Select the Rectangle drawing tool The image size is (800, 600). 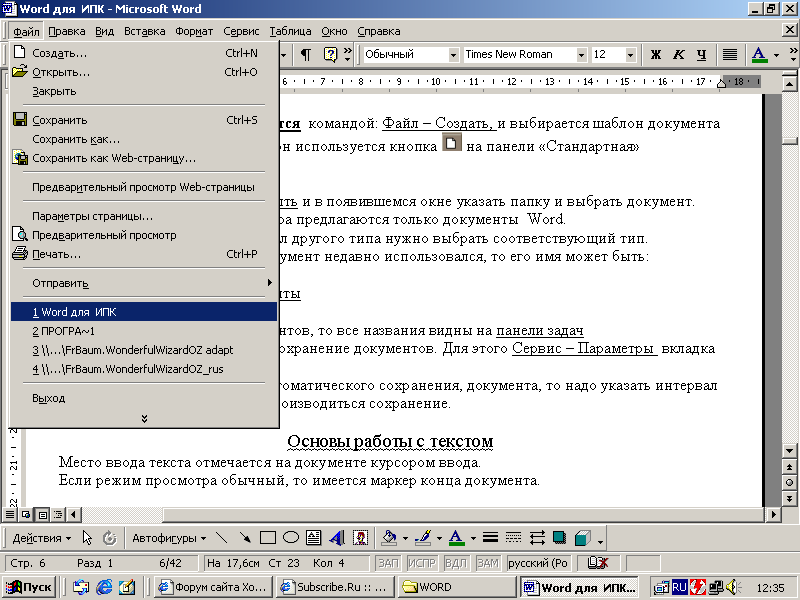[x=268, y=538]
